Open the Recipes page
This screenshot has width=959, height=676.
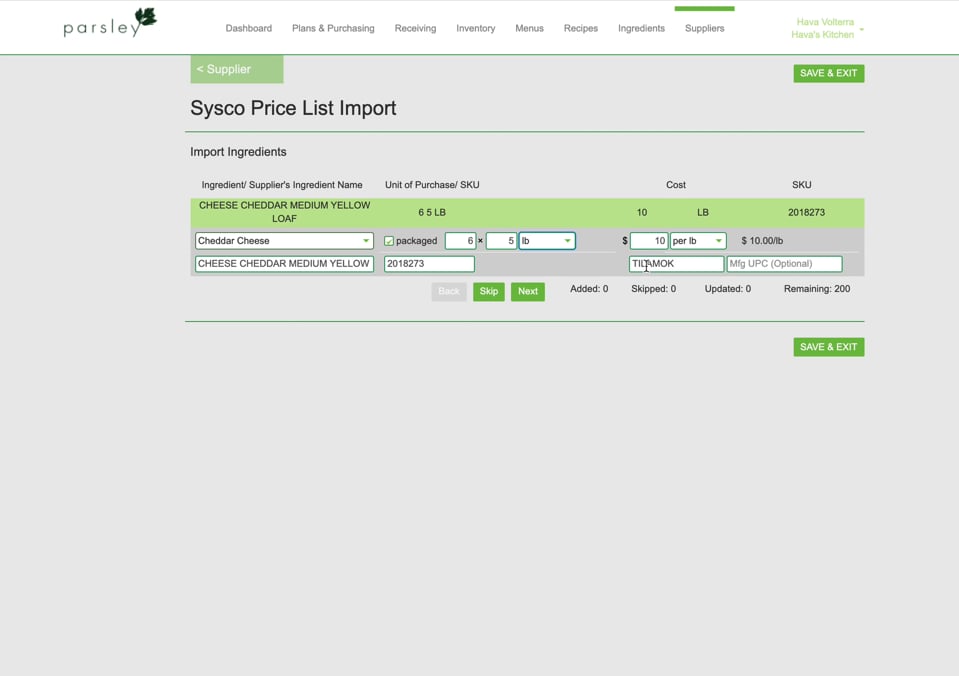[x=580, y=28]
